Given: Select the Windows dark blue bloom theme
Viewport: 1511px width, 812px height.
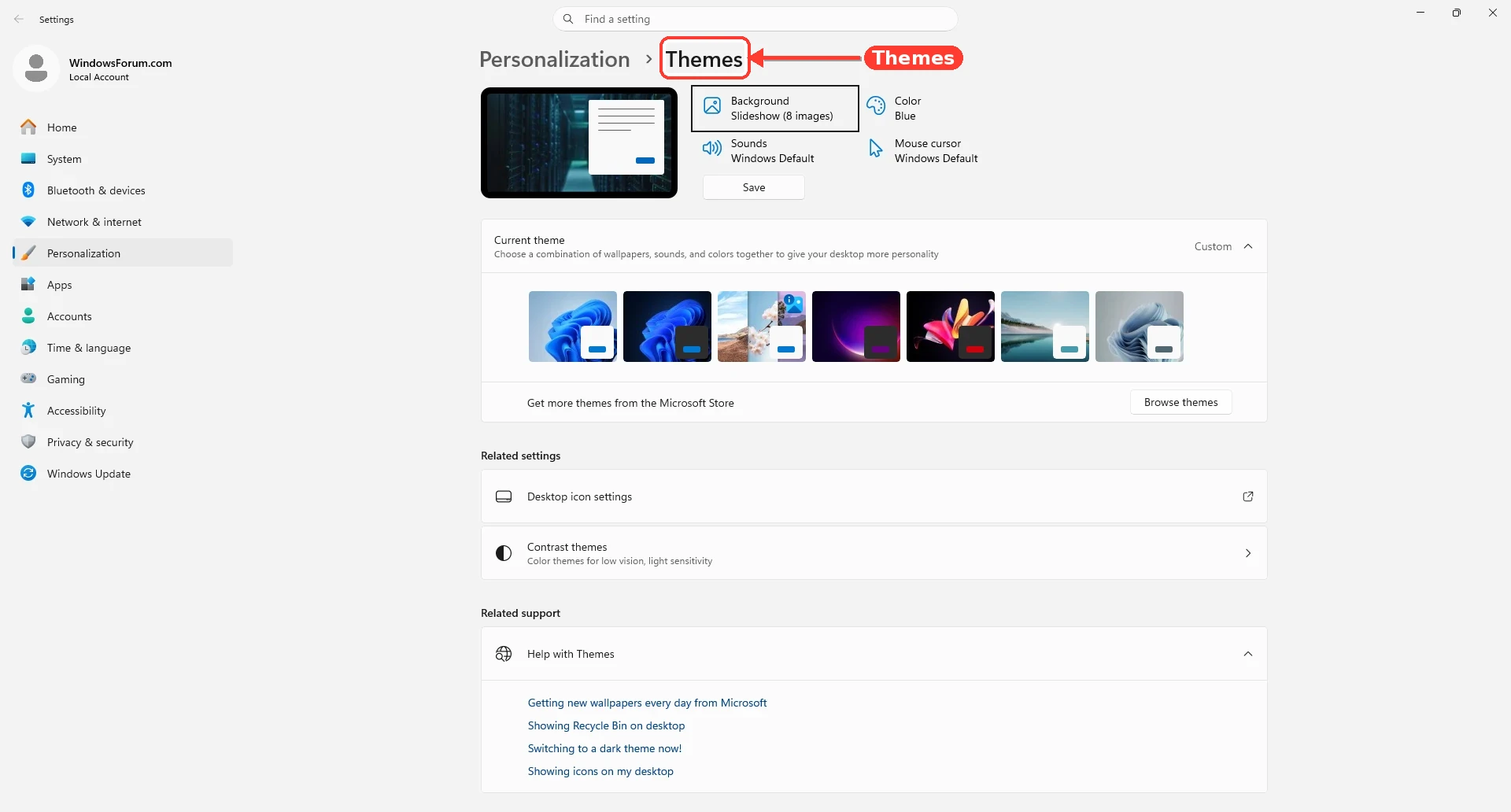Looking at the screenshot, I should [667, 327].
